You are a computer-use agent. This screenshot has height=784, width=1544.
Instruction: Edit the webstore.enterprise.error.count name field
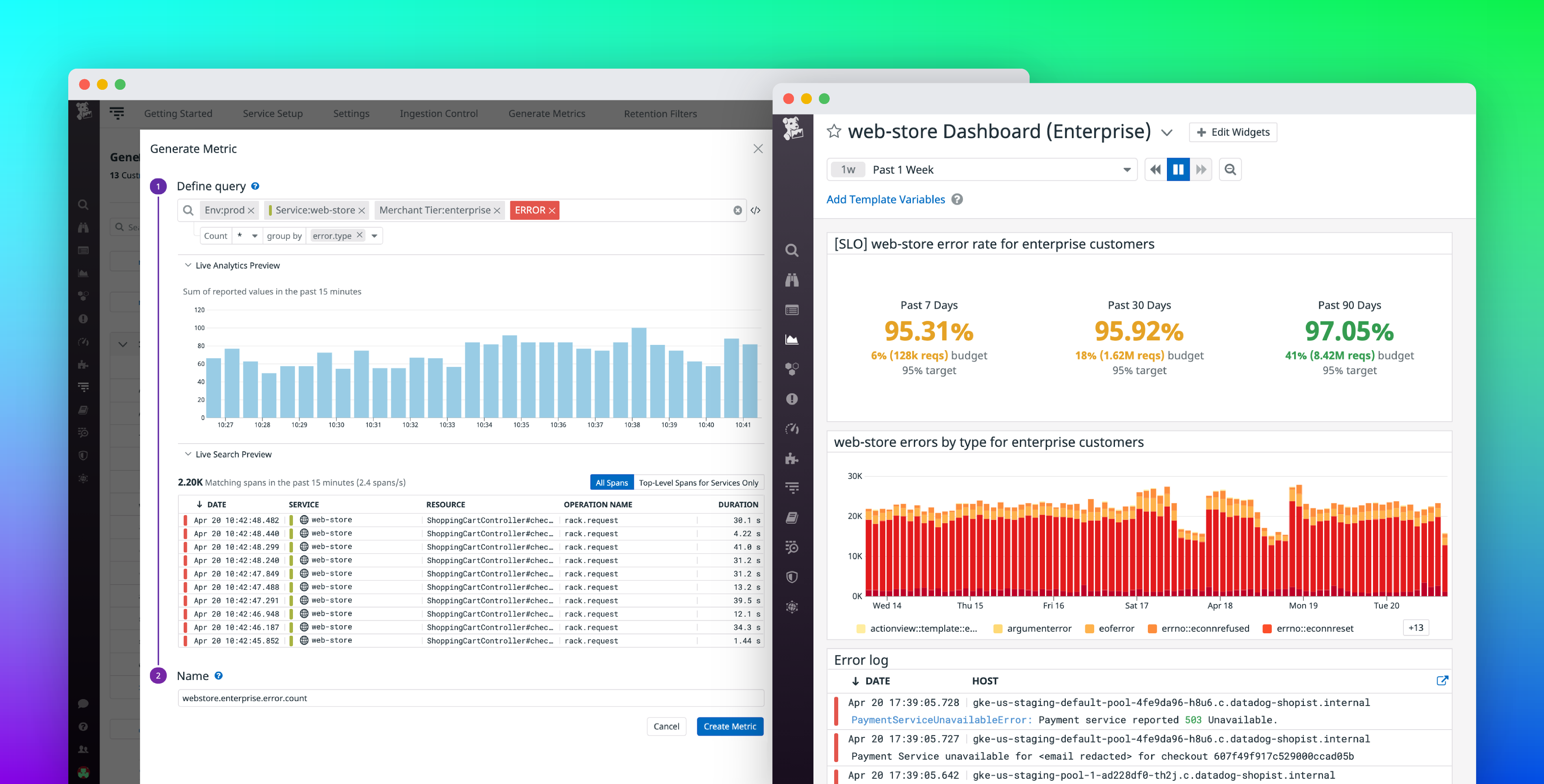click(471, 698)
